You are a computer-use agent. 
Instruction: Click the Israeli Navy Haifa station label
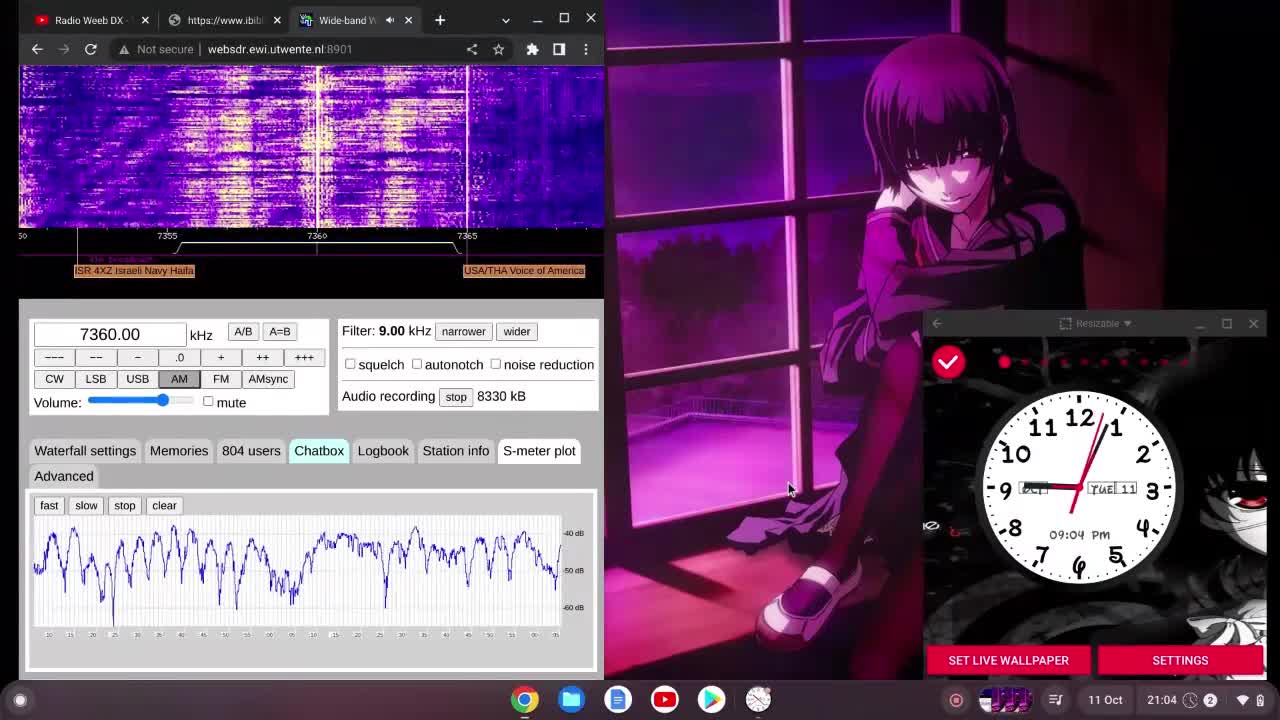(x=135, y=271)
